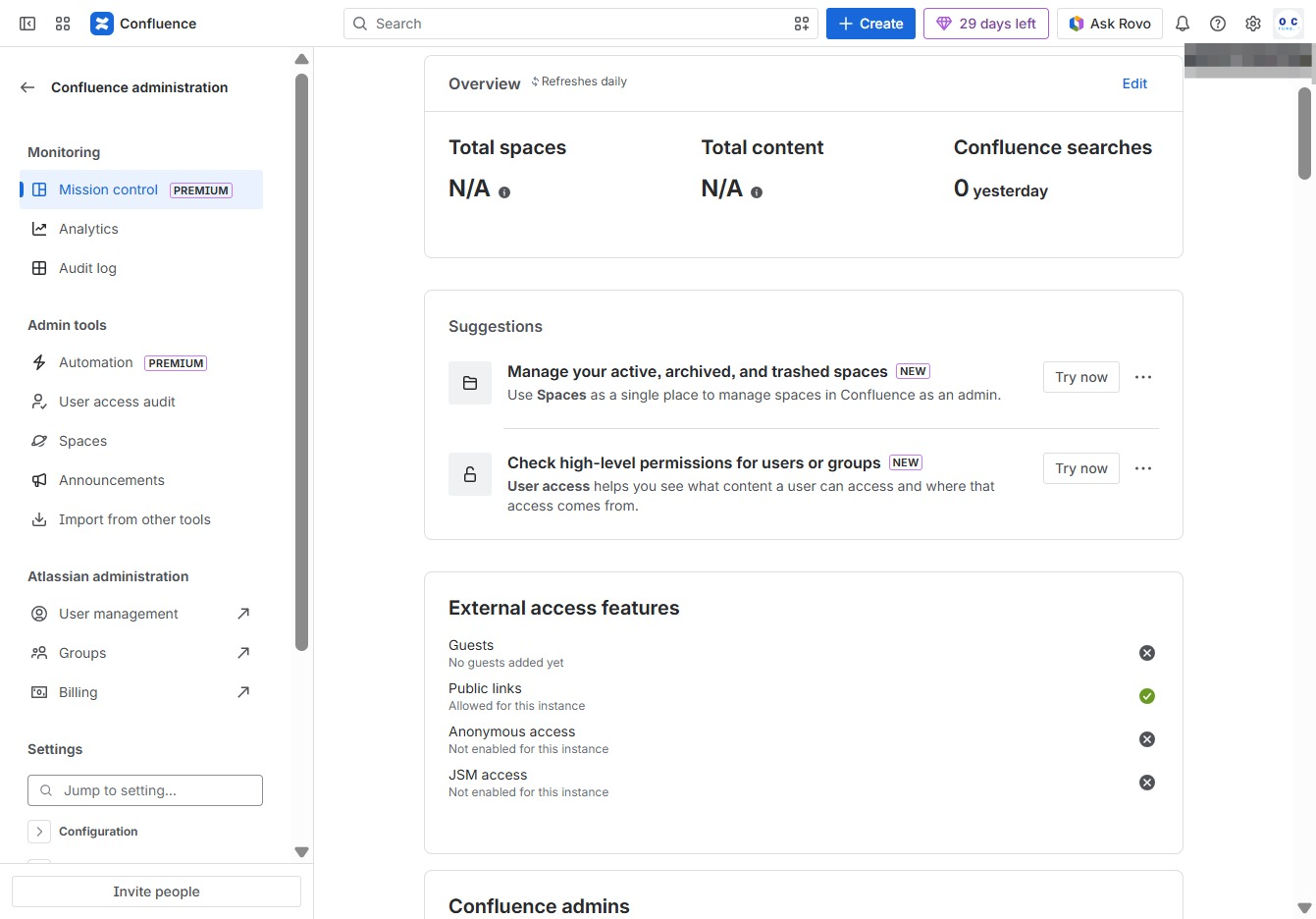The width and height of the screenshot is (1316, 919).
Task: Show info icon next to Total content N/A
Action: point(757,192)
